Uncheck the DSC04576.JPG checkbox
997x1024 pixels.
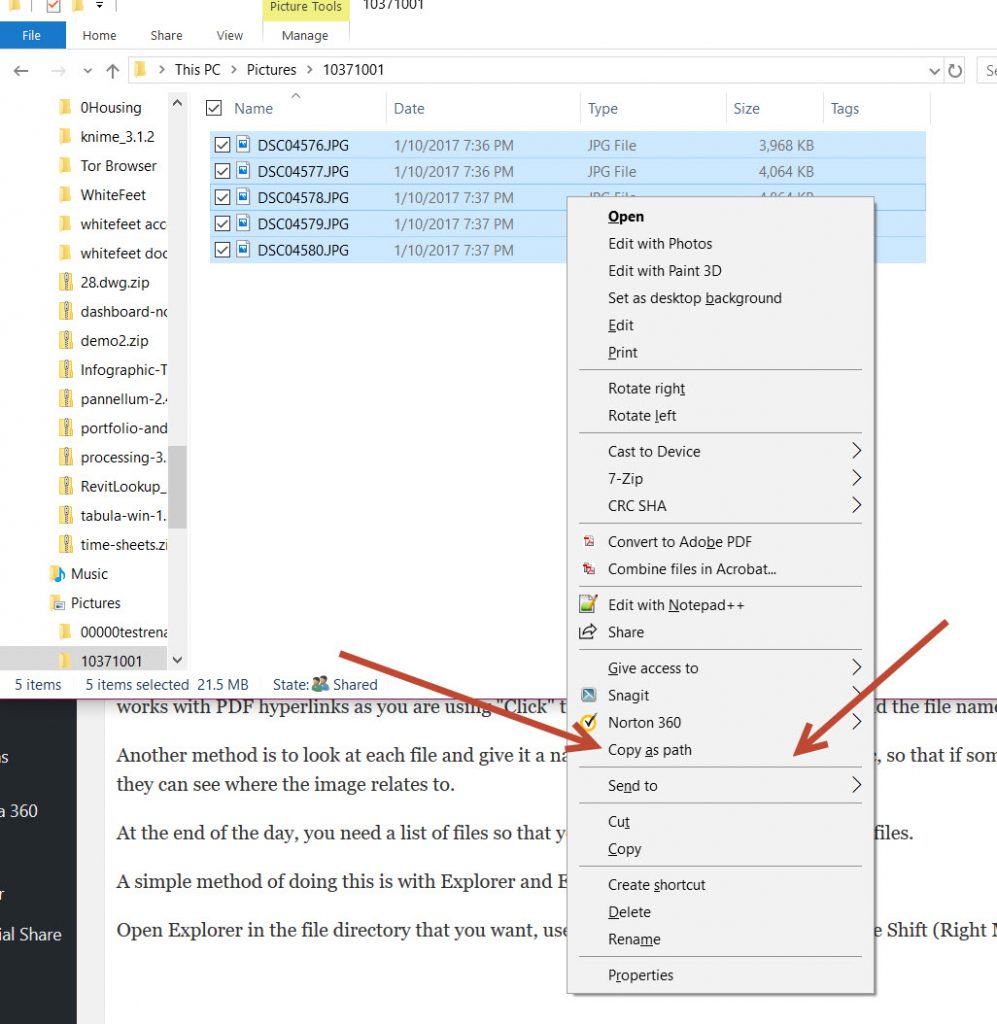(222, 145)
